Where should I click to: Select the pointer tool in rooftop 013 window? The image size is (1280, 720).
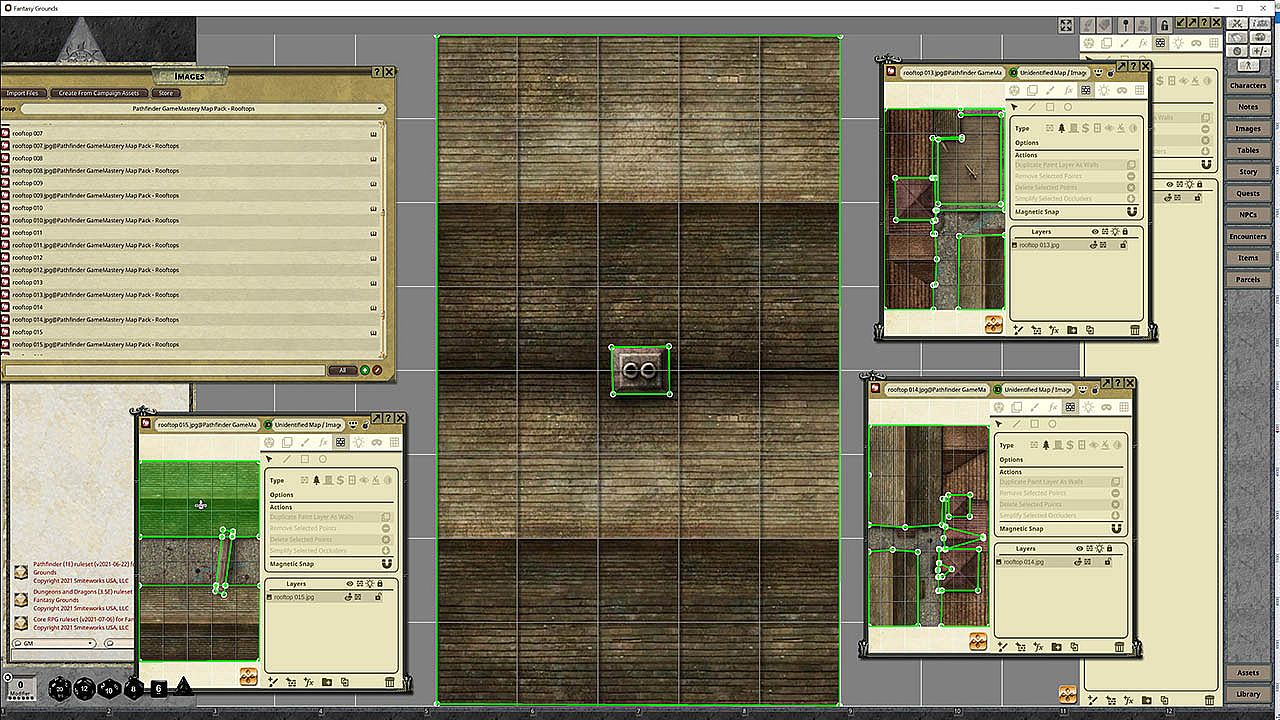click(1014, 107)
